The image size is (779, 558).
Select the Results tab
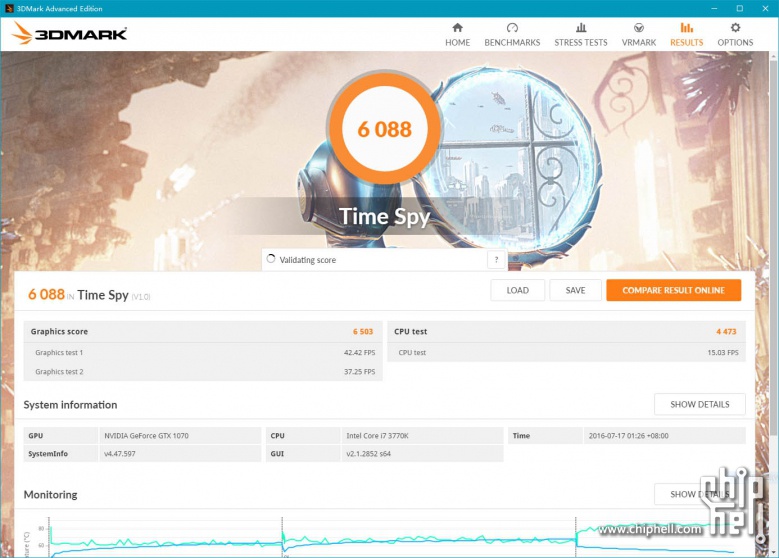coord(686,35)
